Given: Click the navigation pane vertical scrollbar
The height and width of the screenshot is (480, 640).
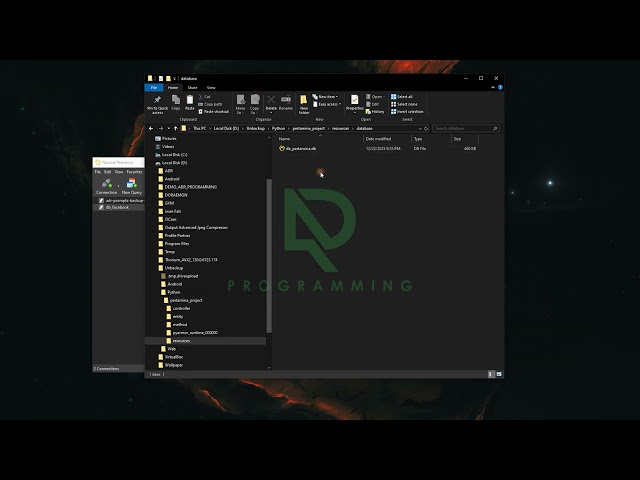Looking at the screenshot, I should (269, 256).
